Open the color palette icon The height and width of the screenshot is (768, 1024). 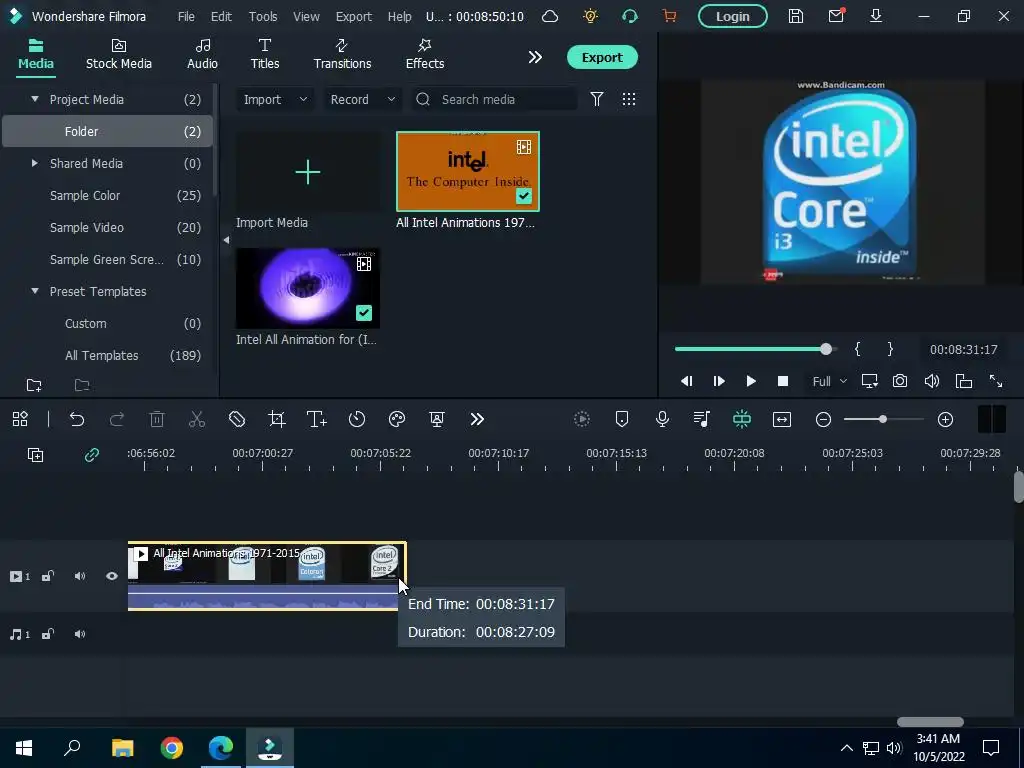(397, 419)
